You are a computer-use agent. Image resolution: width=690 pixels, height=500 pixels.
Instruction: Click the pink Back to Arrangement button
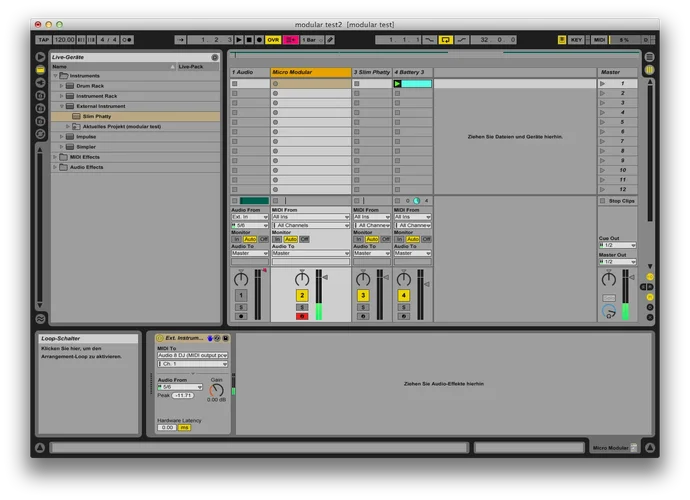coord(290,40)
